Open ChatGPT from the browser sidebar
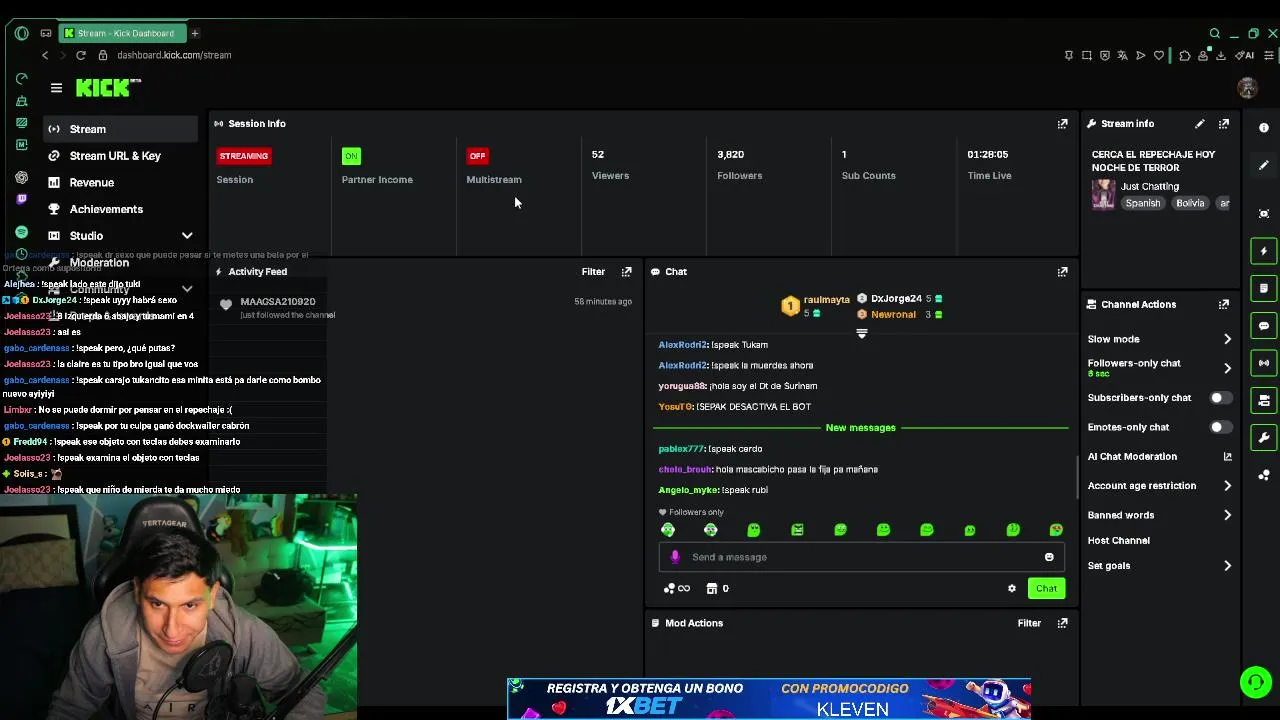This screenshot has height=720, width=1280. pos(22,177)
